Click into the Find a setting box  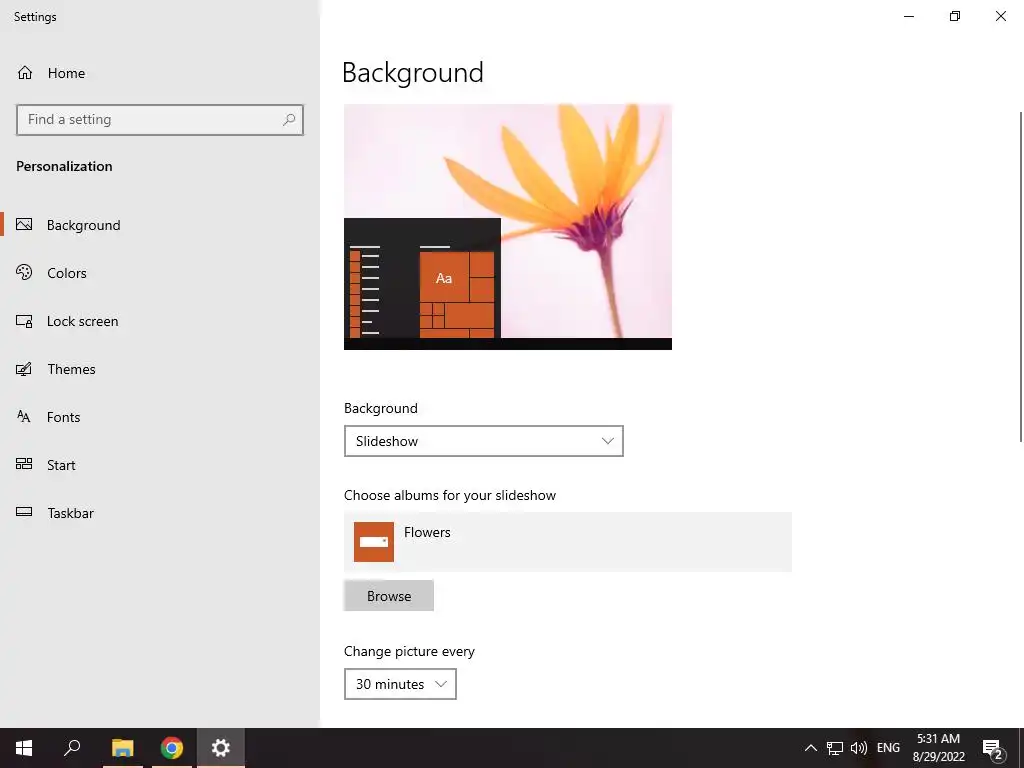[x=159, y=120]
